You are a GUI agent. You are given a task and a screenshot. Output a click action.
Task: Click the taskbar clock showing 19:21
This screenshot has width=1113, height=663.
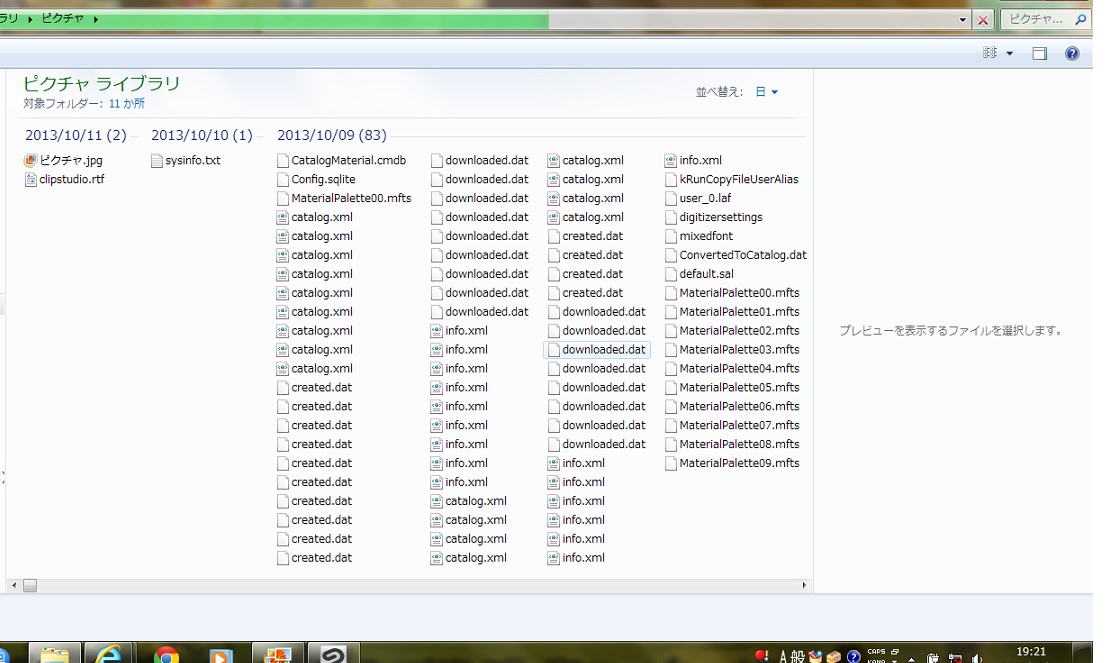pos(1031,653)
